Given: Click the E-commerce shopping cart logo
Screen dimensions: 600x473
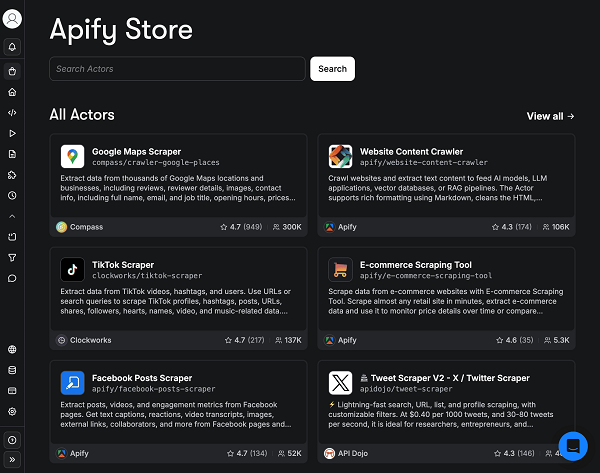Looking at the screenshot, I should coord(340,269).
